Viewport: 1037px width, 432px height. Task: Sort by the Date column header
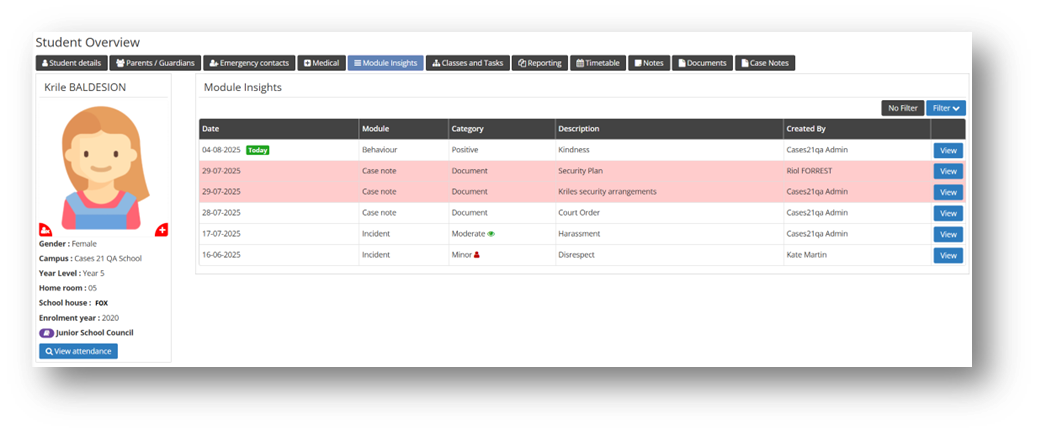[x=211, y=129]
